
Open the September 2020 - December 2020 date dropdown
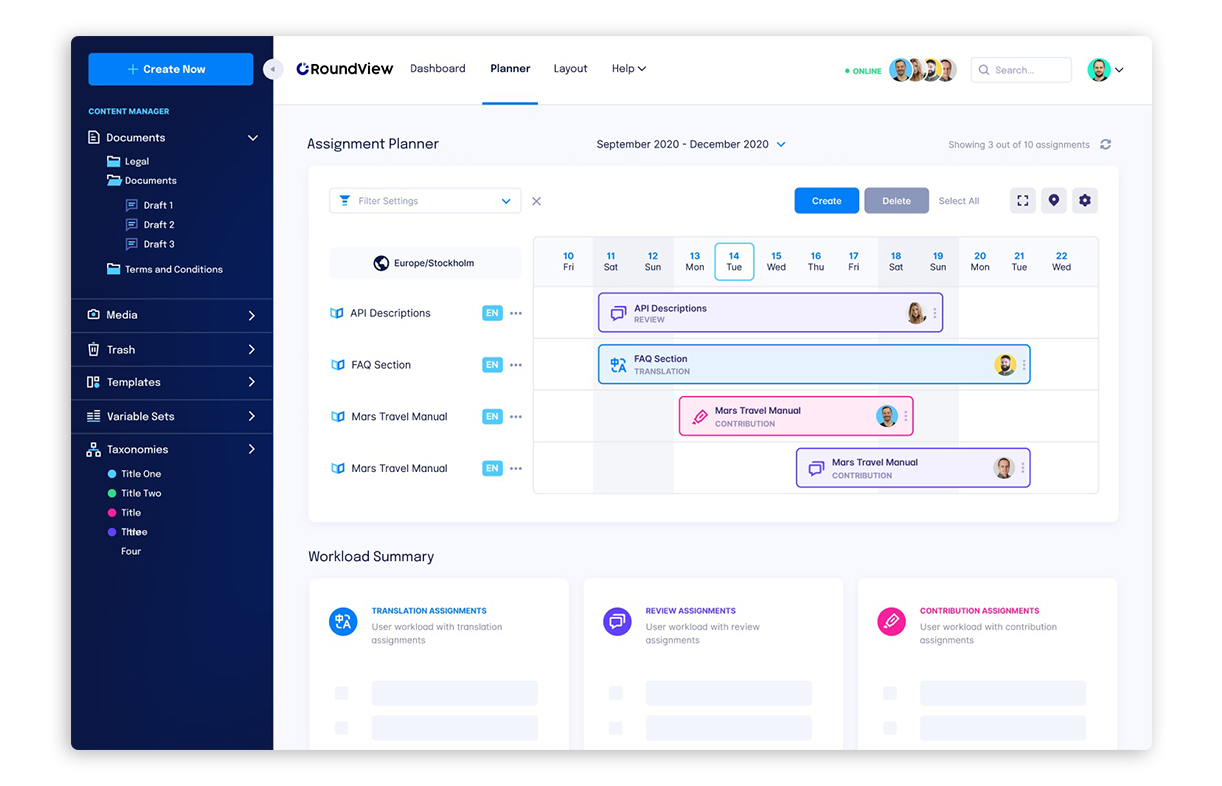[x=690, y=144]
